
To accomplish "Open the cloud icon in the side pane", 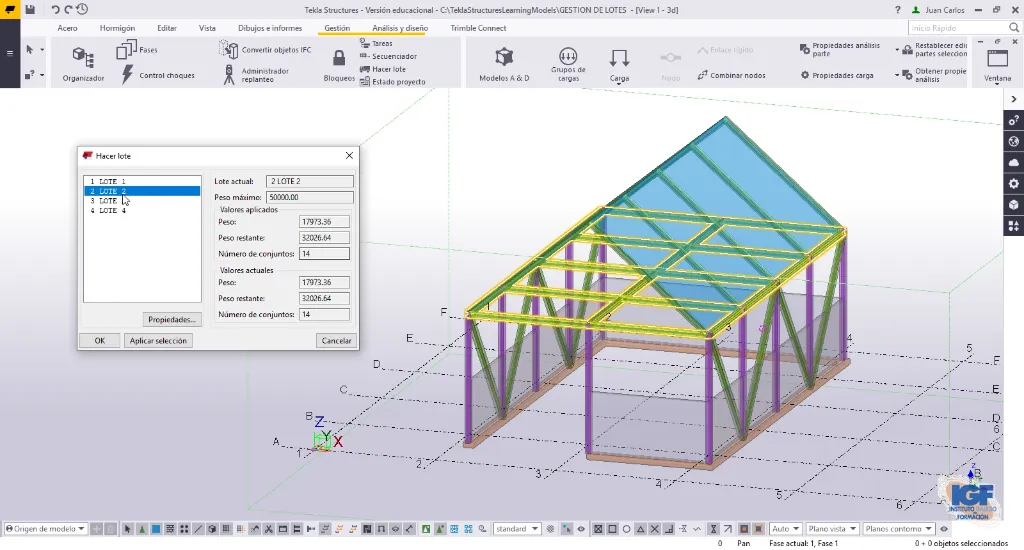I will 1014,162.
